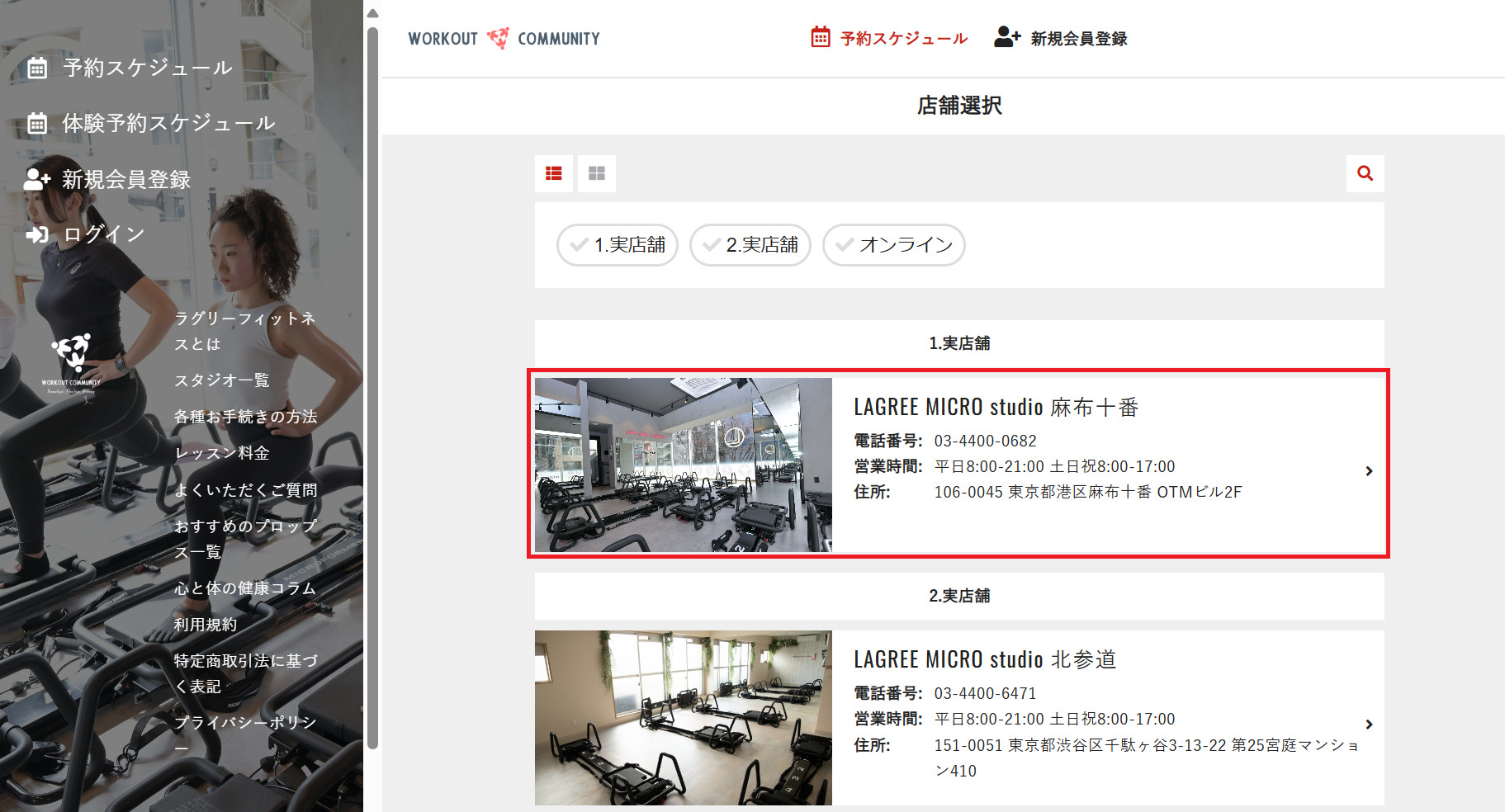Viewport: 1505px width, 812px height.
Task: Switch to grid view layout
Action: 597,173
